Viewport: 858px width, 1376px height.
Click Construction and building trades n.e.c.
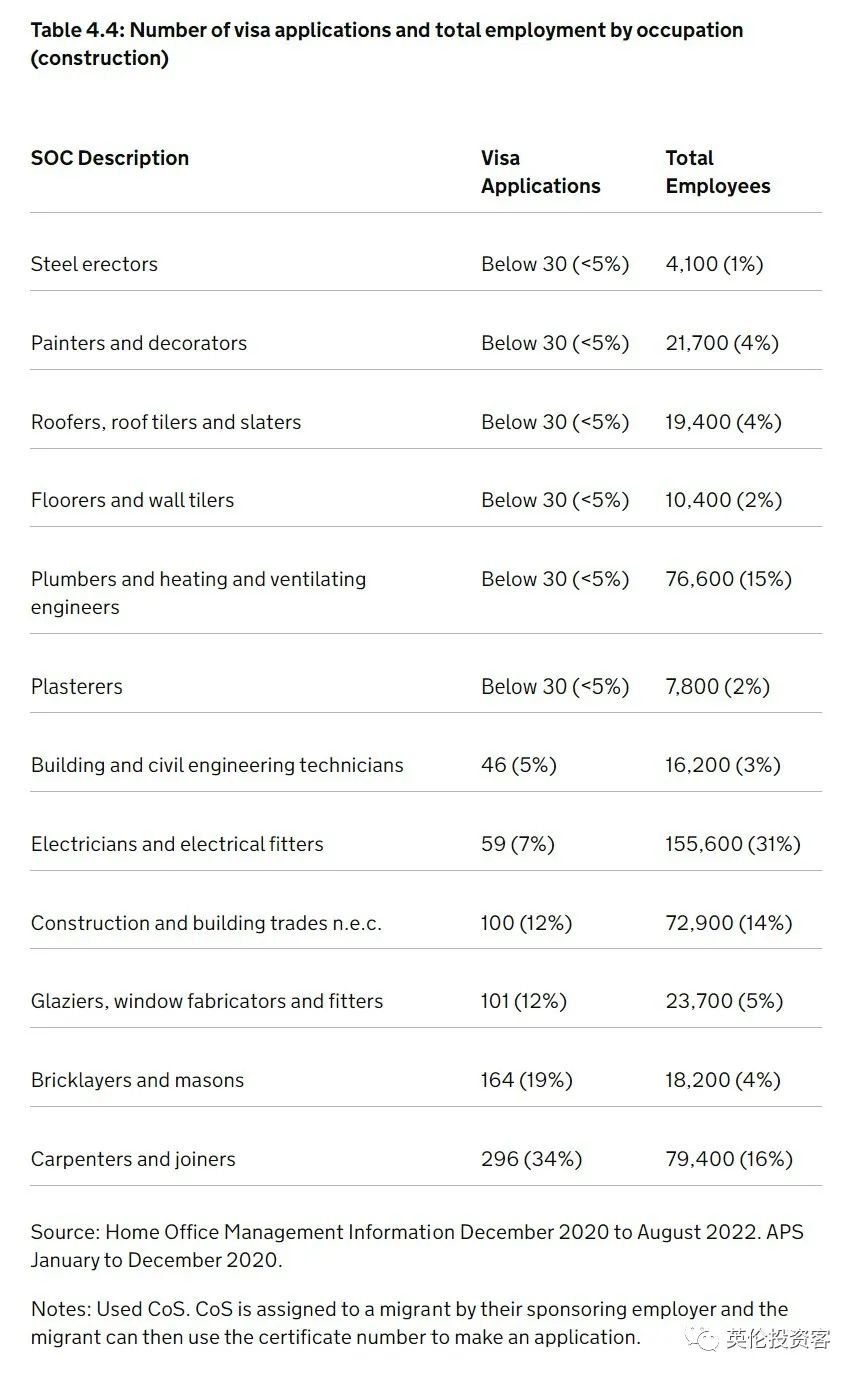click(x=206, y=923)
